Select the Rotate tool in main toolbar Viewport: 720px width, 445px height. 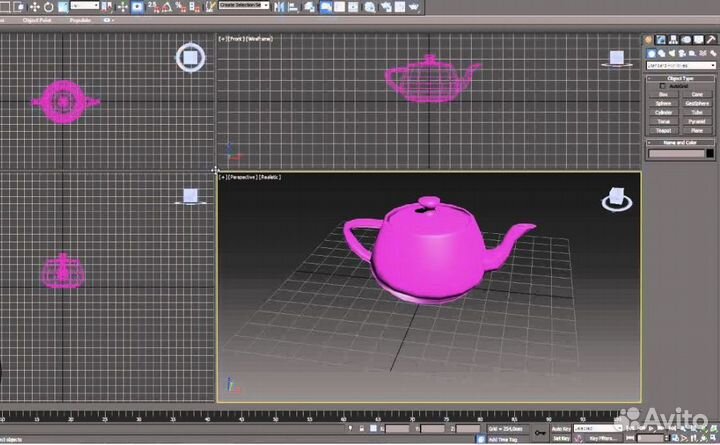[49, 7]
